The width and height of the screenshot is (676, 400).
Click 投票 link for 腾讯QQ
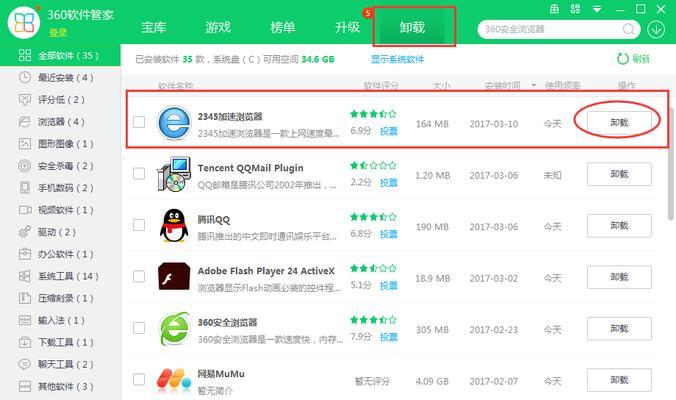[388, 234]
